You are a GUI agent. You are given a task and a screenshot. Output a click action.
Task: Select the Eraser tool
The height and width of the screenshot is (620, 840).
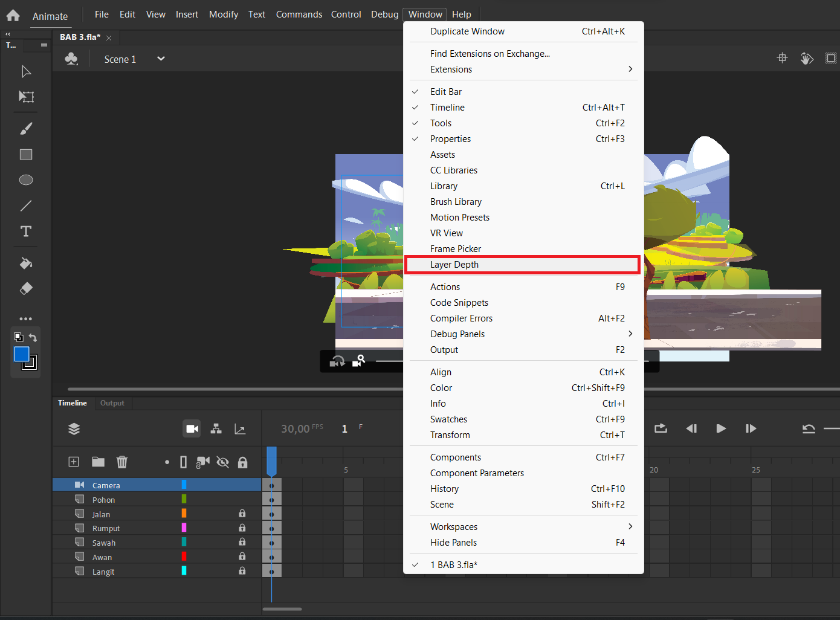26,289
